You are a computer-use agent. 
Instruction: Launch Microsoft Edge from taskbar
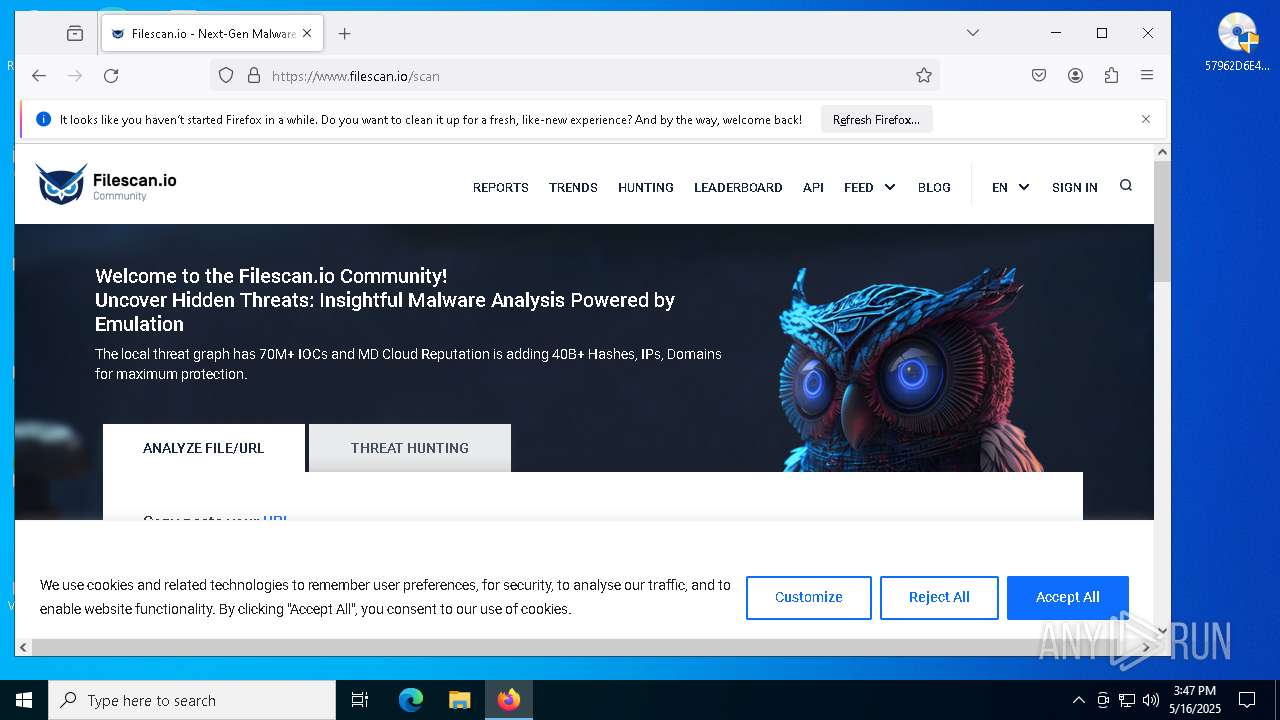pyautogui.click(x=411, y=700)
